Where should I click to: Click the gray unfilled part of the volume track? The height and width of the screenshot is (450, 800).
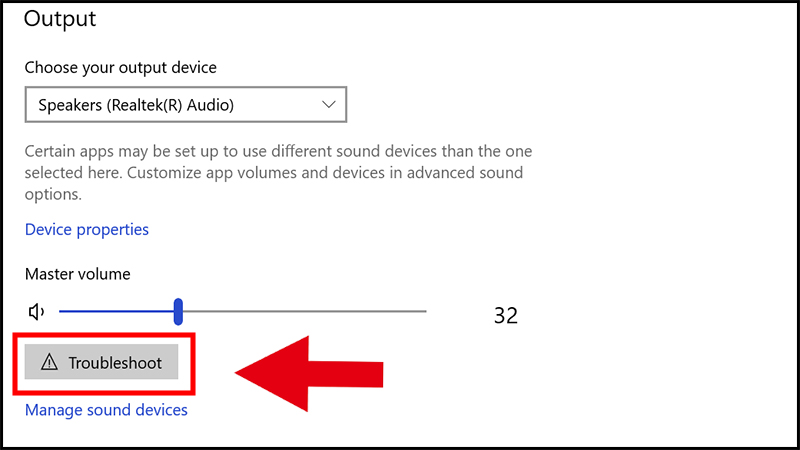coord(300,312)
